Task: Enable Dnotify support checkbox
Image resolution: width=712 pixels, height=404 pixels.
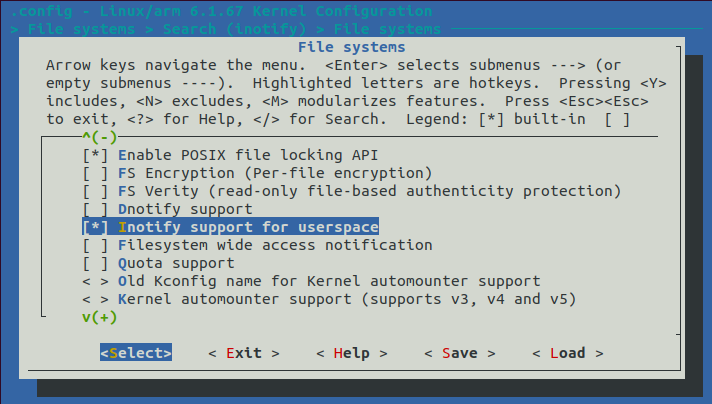Action: pyautogui.click(x=95, y=210)
